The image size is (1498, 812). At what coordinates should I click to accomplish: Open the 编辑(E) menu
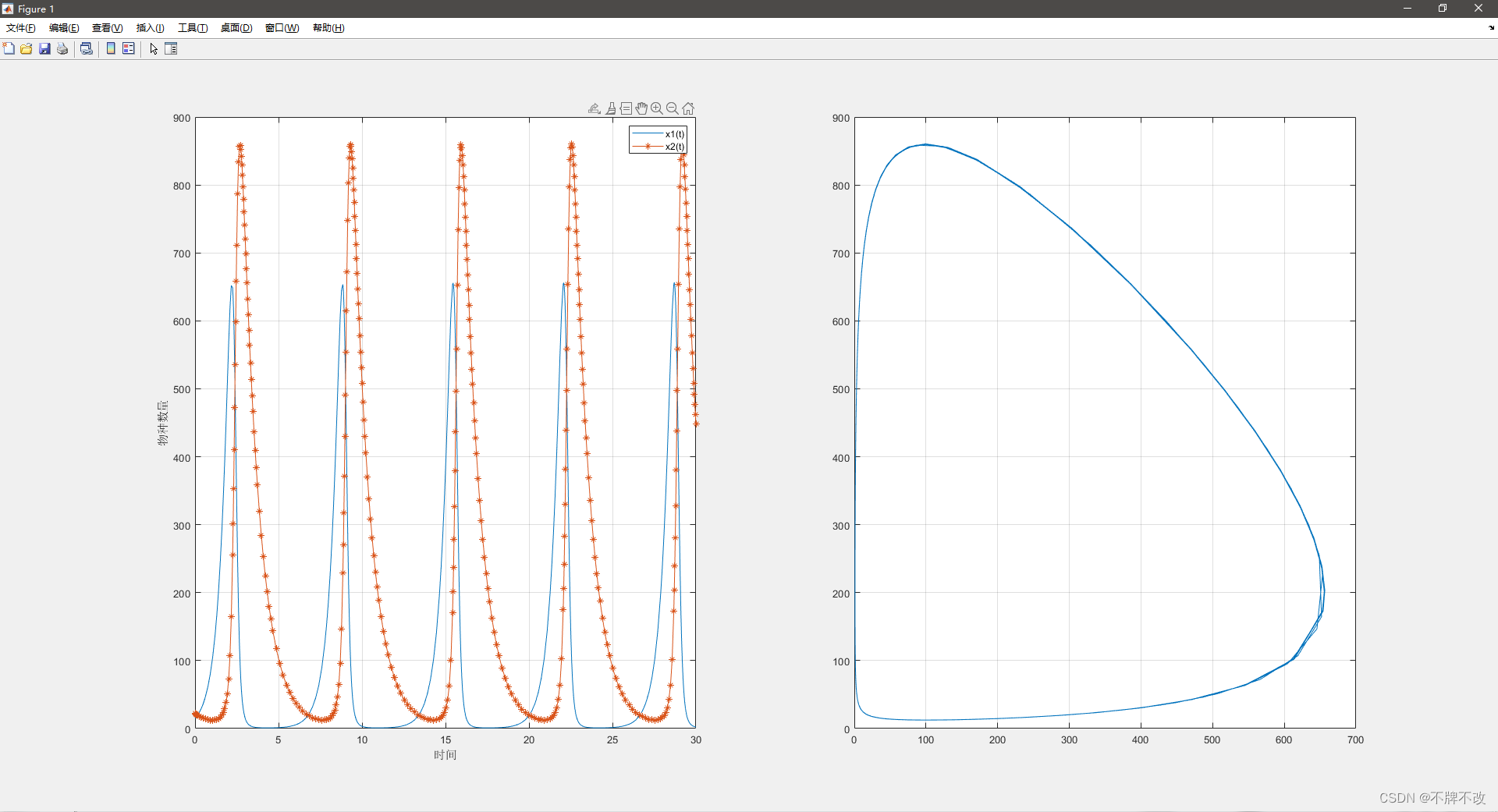coord(64,28)
